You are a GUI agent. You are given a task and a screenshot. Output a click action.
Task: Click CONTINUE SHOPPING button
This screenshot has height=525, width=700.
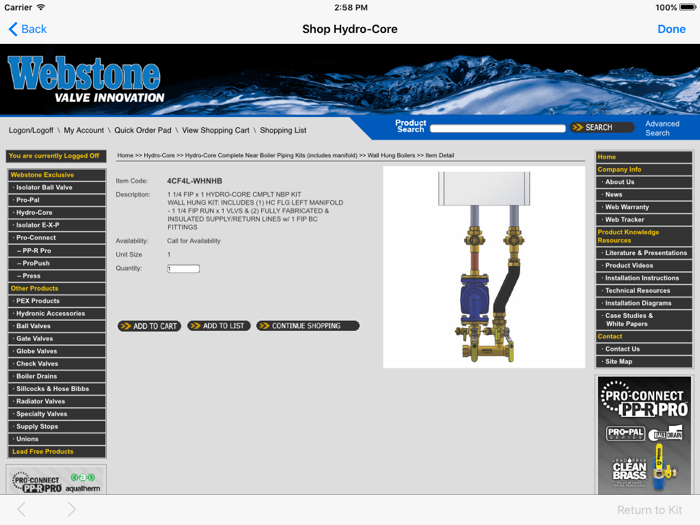click(x=308, y=326)
